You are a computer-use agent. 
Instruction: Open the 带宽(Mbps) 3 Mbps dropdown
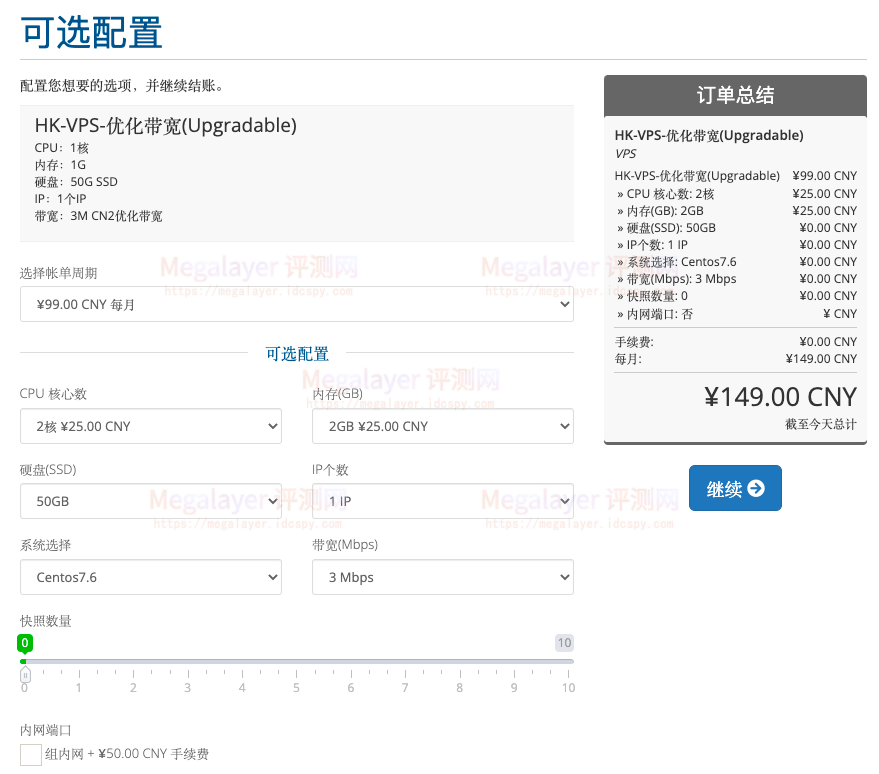[x=443, y=577]
